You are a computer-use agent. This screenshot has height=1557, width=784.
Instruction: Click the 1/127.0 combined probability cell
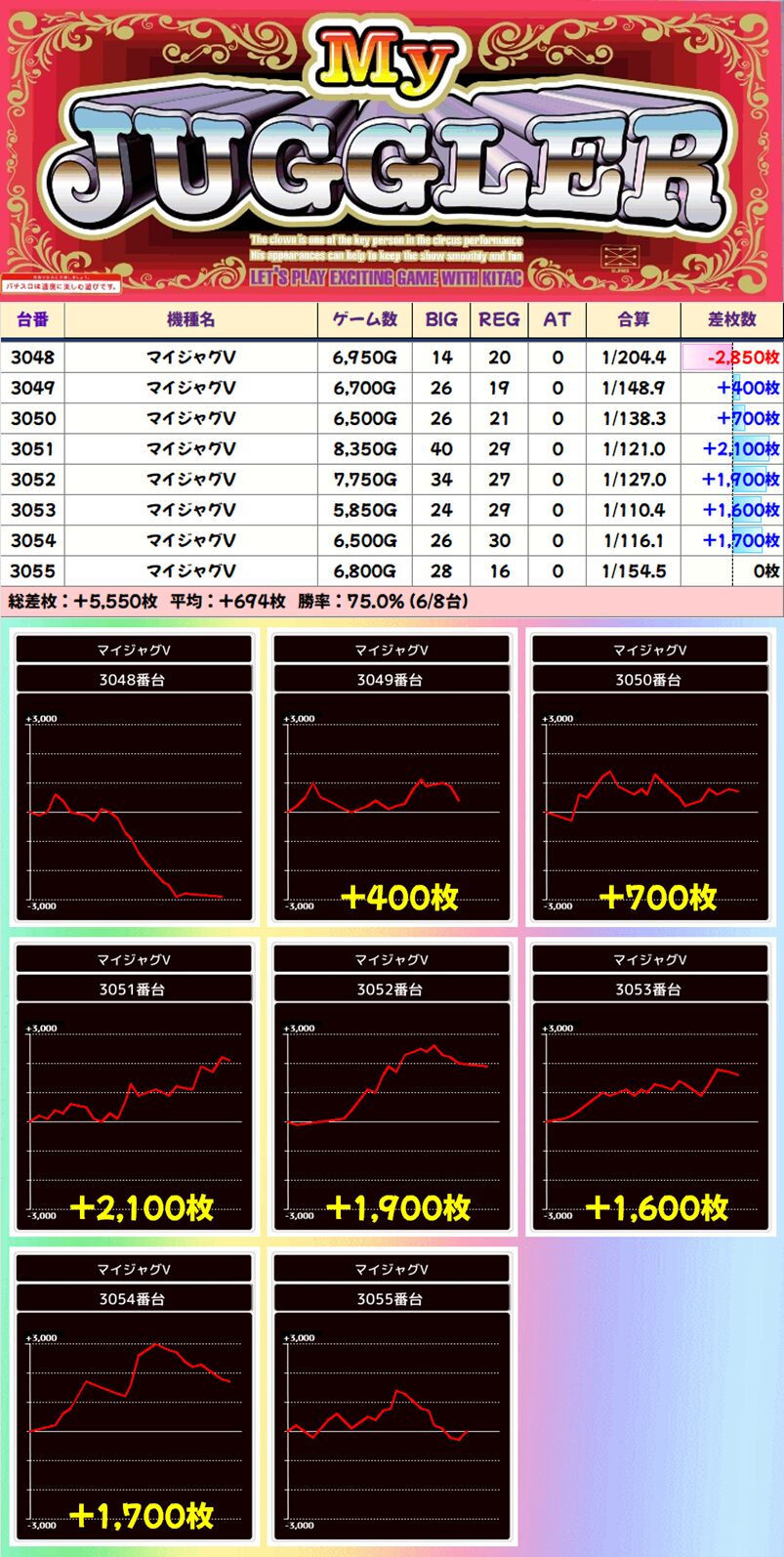point(634,480)
